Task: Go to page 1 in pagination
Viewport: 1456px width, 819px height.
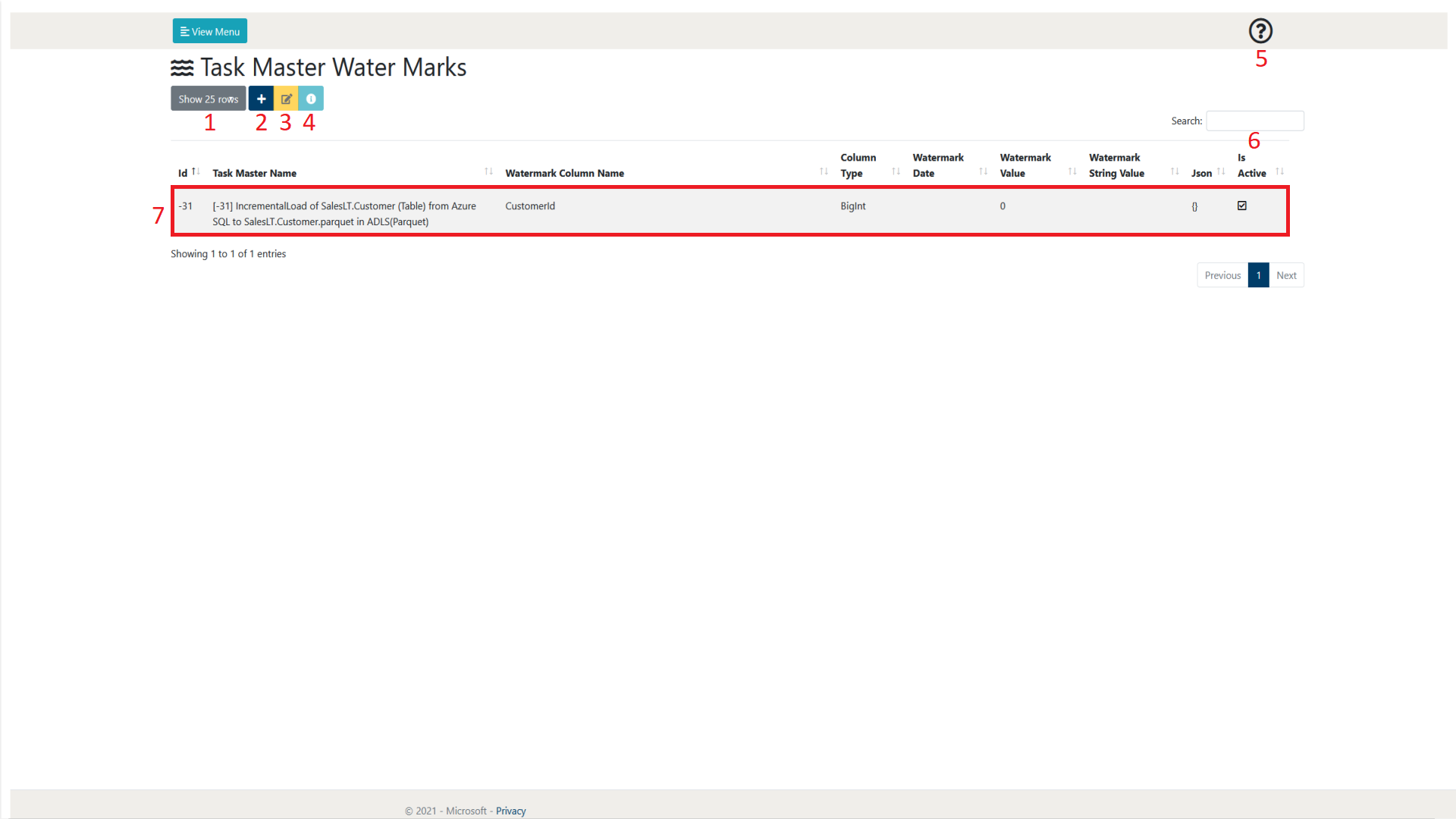Action: click(x=1258, y=275)
